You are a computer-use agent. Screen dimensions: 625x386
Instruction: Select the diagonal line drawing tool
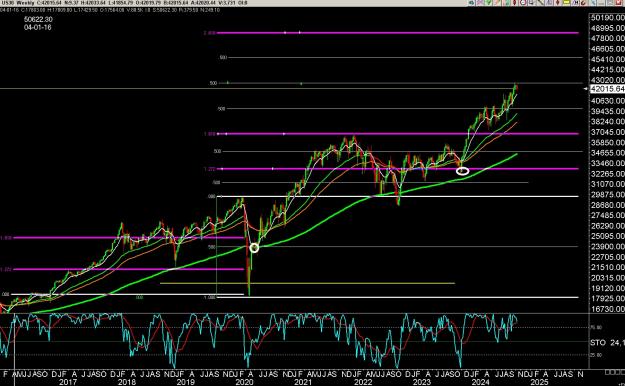click(x=540, y=3)
